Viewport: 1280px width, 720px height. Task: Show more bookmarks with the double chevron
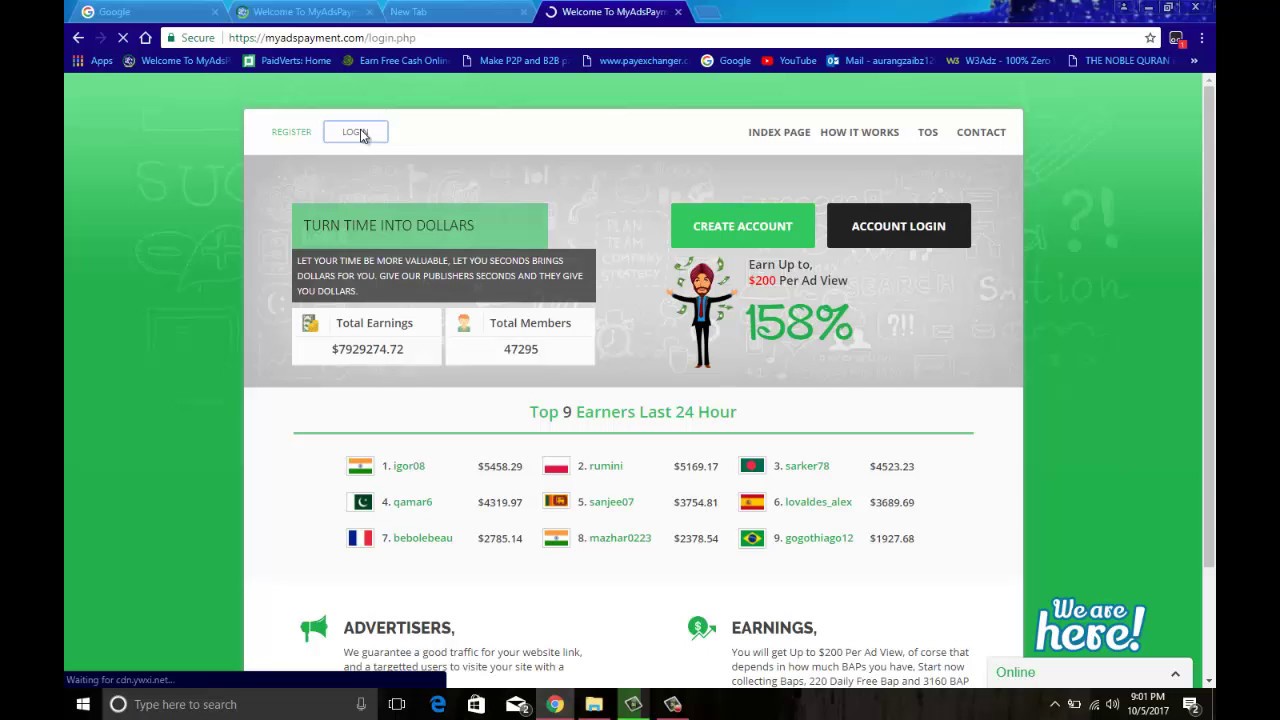pyautogui.click(x=1193, y=61)
